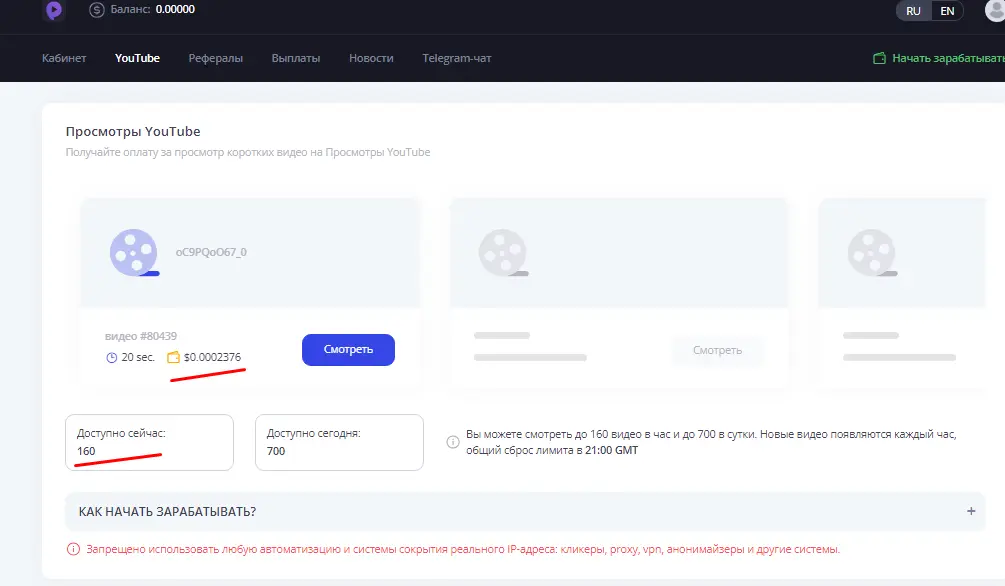The width and height of the screenshot is (1005, 586).
Task: Click the disabled gray Смотреть button
Action: pos(717,350)
